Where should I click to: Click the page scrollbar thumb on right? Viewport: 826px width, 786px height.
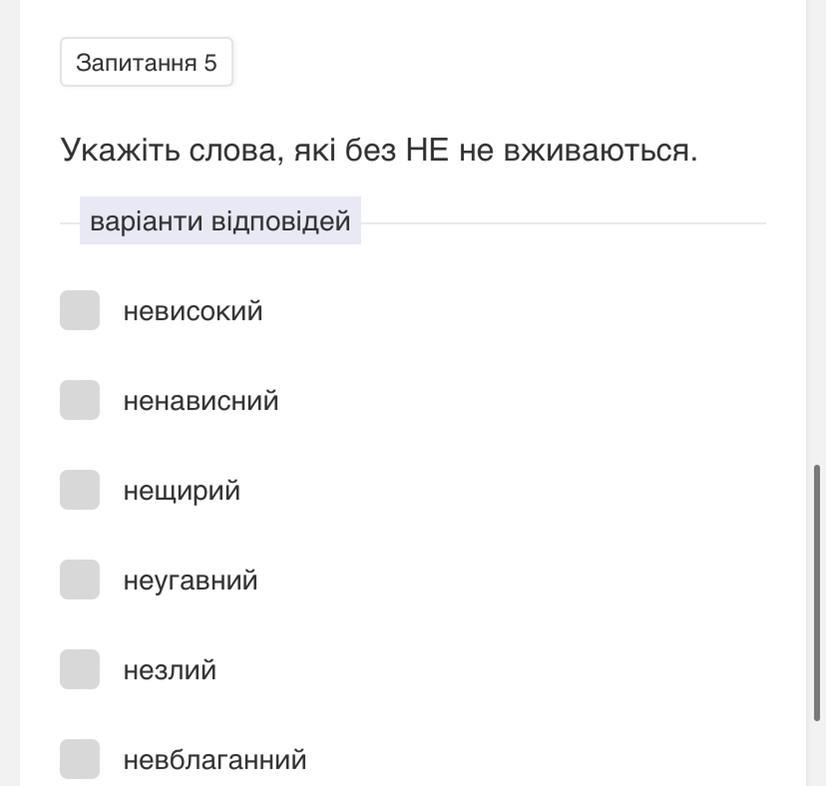click(817, 590)
